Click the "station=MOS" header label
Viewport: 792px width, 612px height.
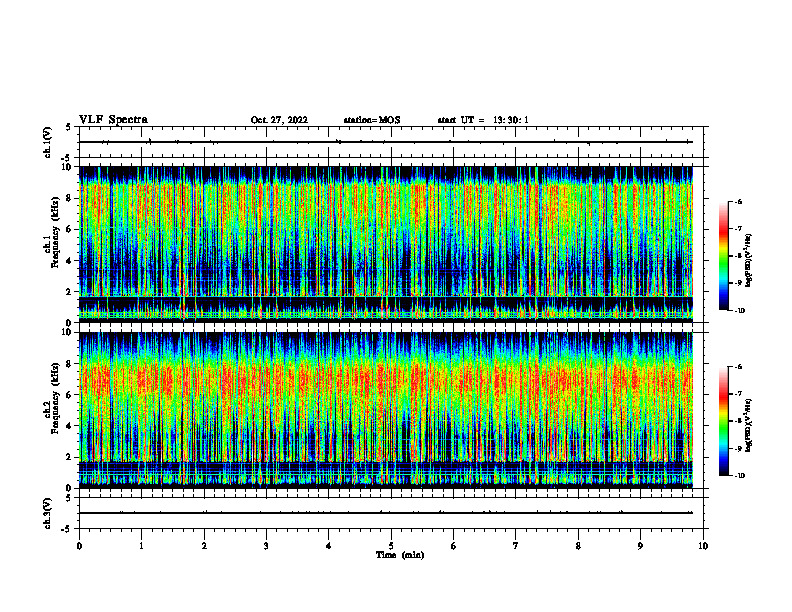372,120
